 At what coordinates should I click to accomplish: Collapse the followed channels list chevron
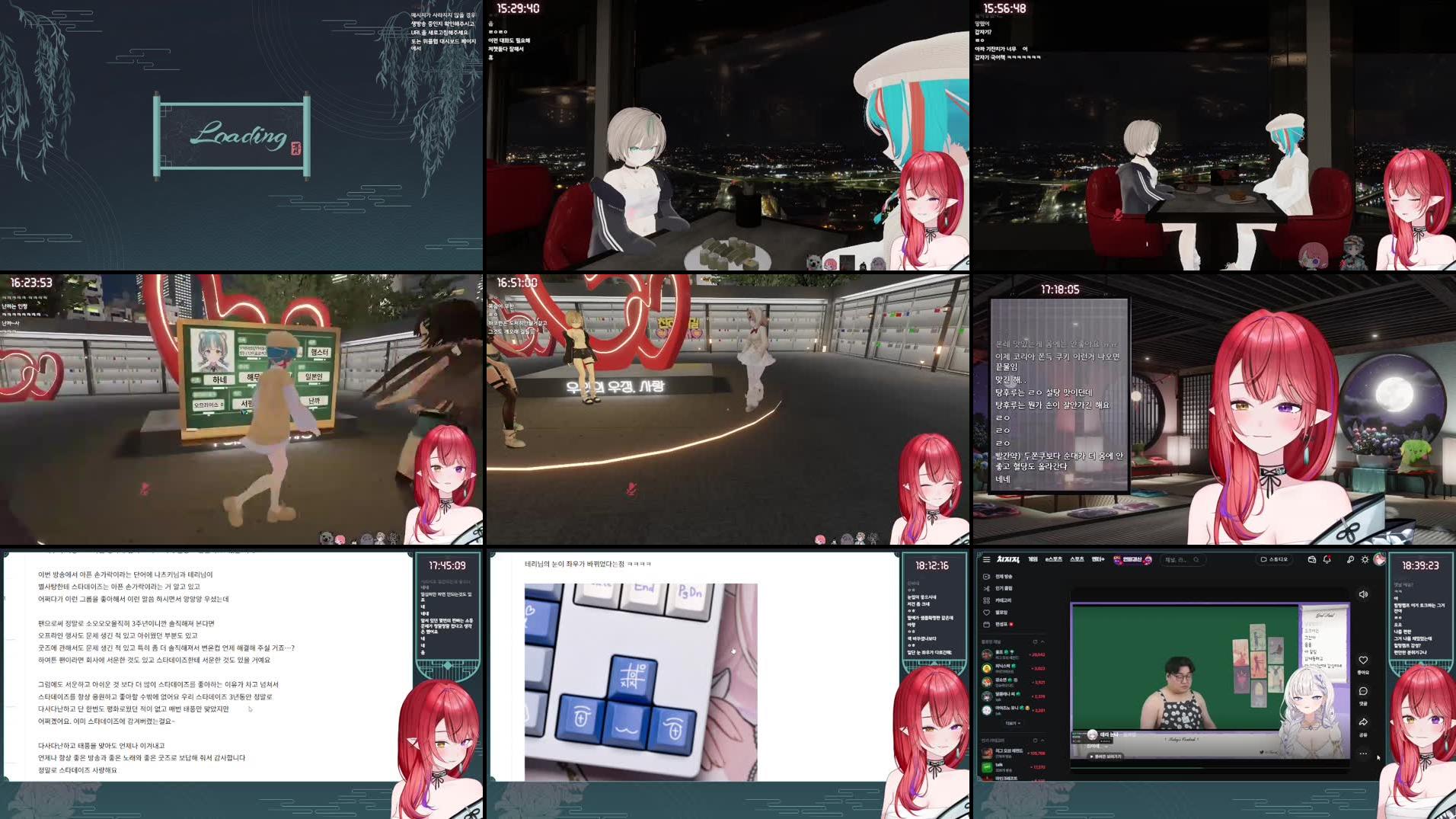coord(1043,641)
